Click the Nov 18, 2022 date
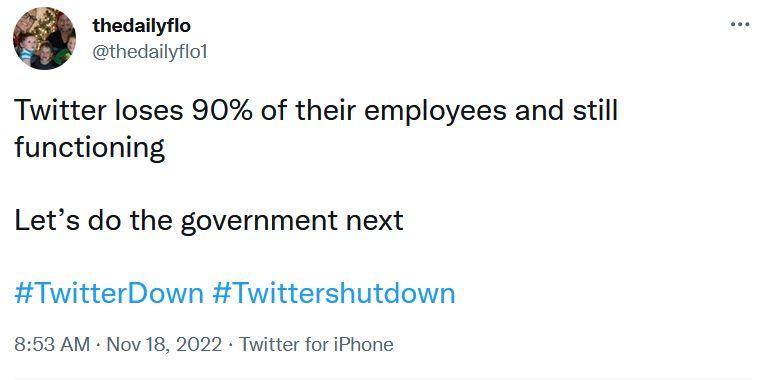 (164, 345)
